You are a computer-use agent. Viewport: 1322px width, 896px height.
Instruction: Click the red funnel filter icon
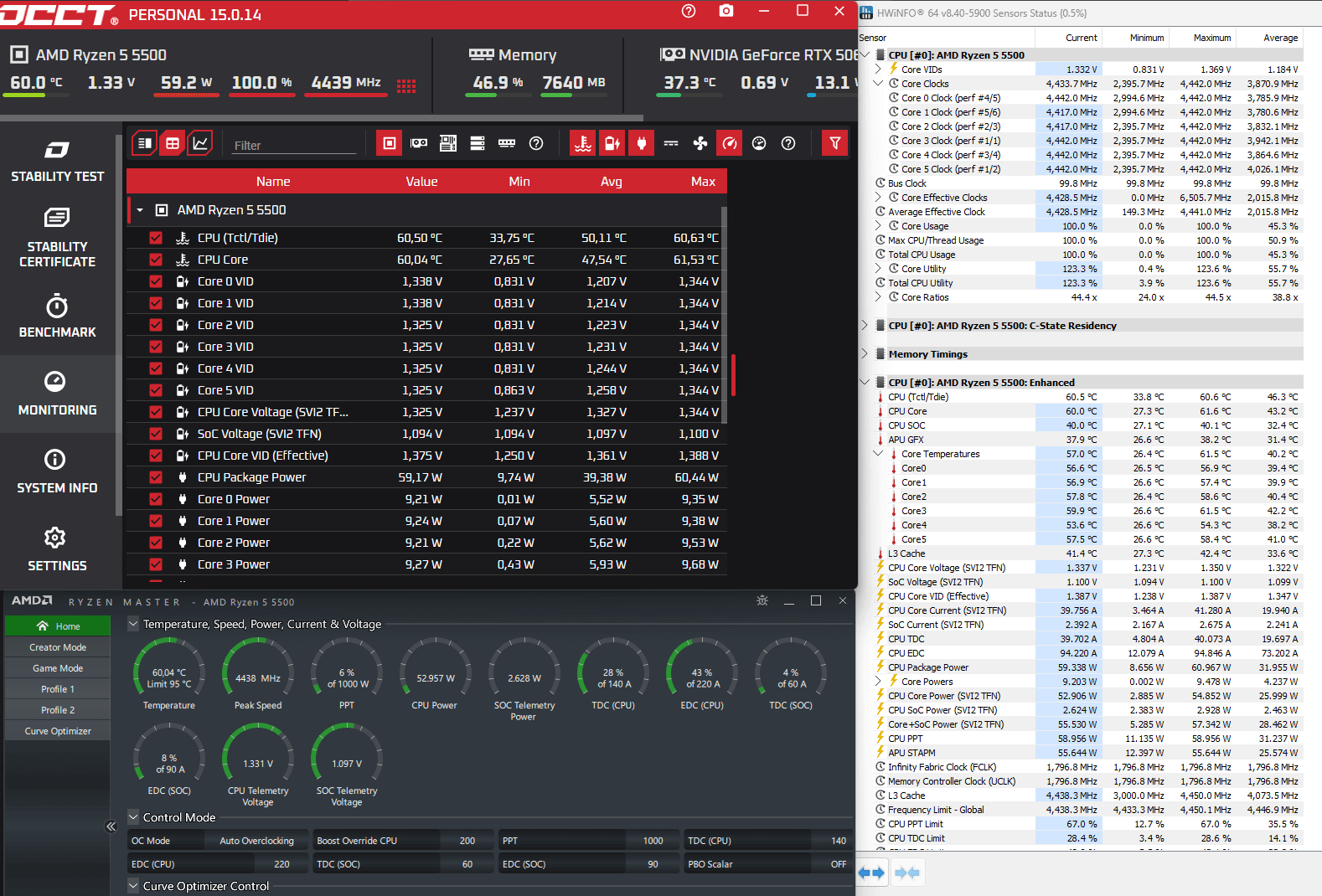834,143
